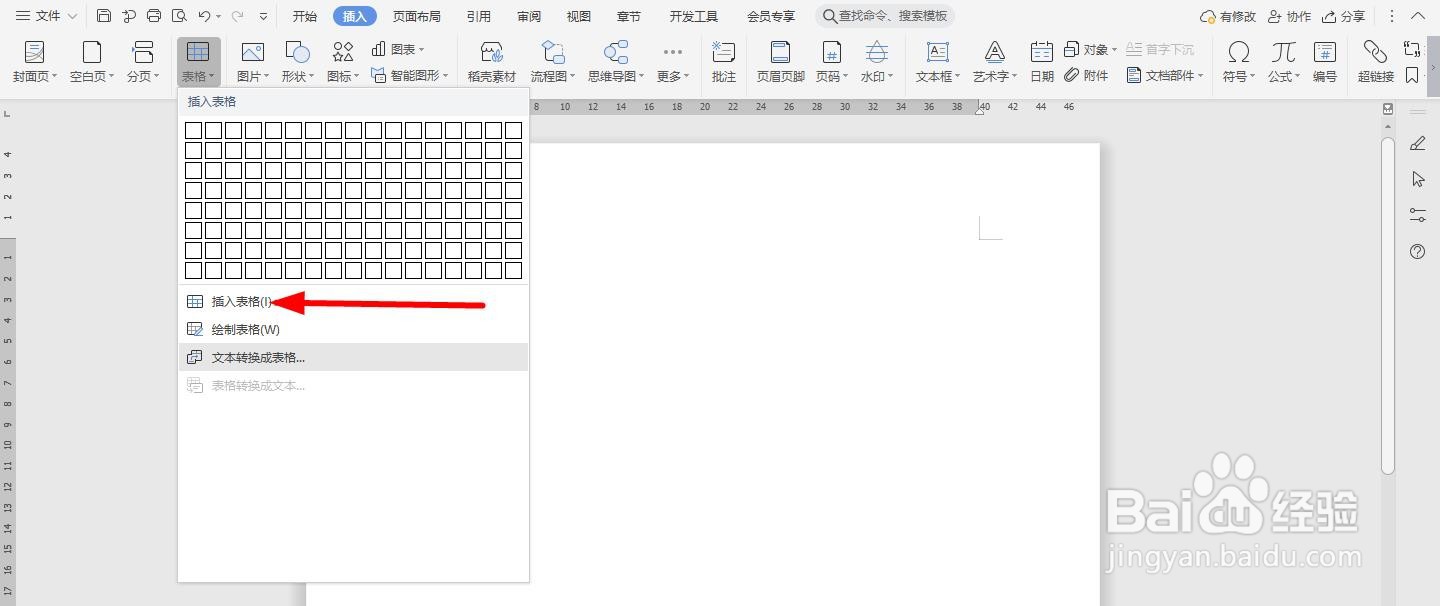
Task: Open the File (文件) menu dropdown
Action: click(46, 16)
